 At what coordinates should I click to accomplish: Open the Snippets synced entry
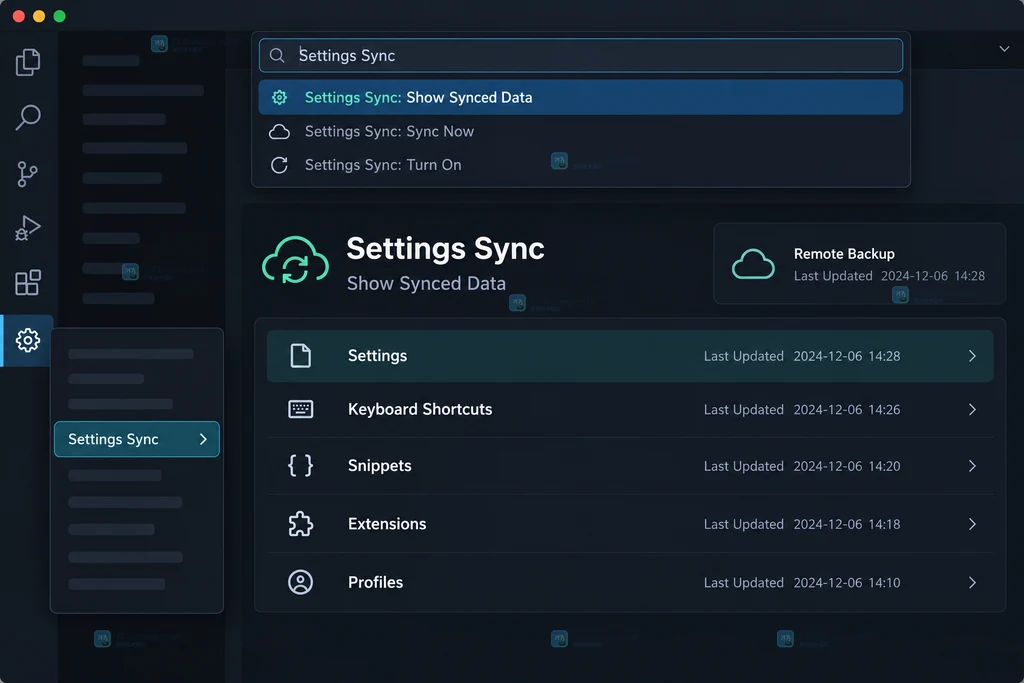tap(630, 466)
